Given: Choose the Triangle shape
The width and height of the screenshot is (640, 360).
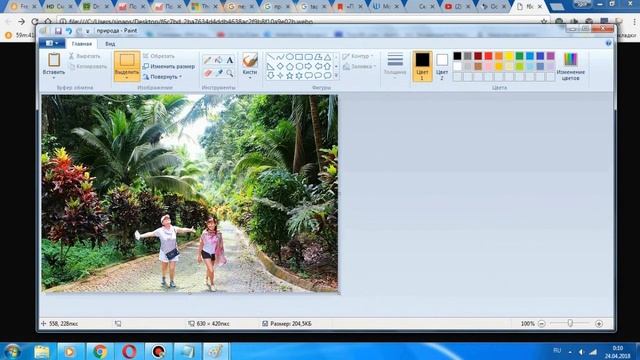Looking at the screenshot, I should pyautogui.click(x=327, y=57).
